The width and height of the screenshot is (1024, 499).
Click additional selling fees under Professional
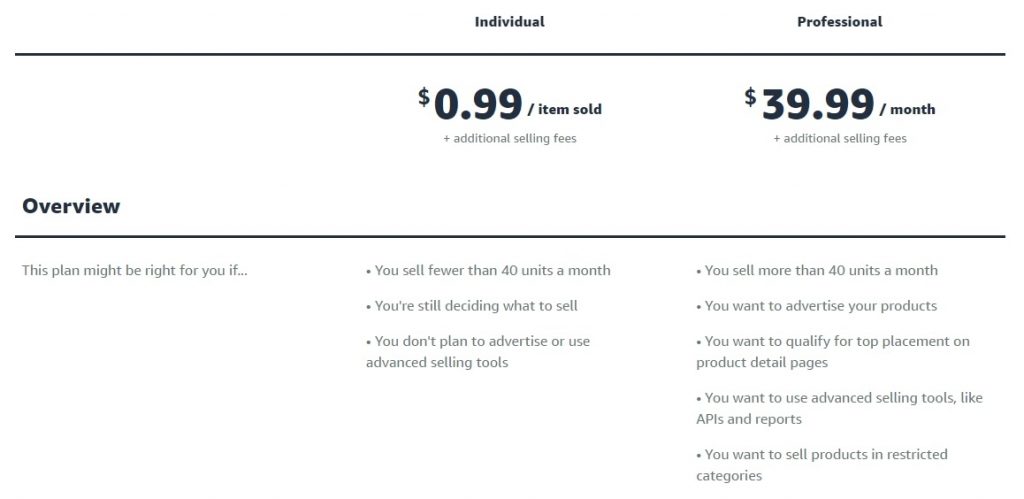coord(840,138)
